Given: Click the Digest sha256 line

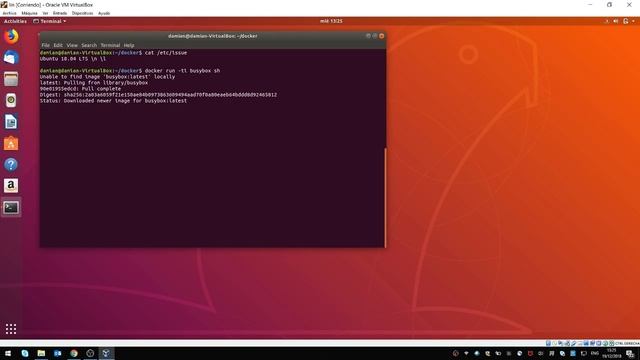Looking at the screenshot, I should coord(158,95).
